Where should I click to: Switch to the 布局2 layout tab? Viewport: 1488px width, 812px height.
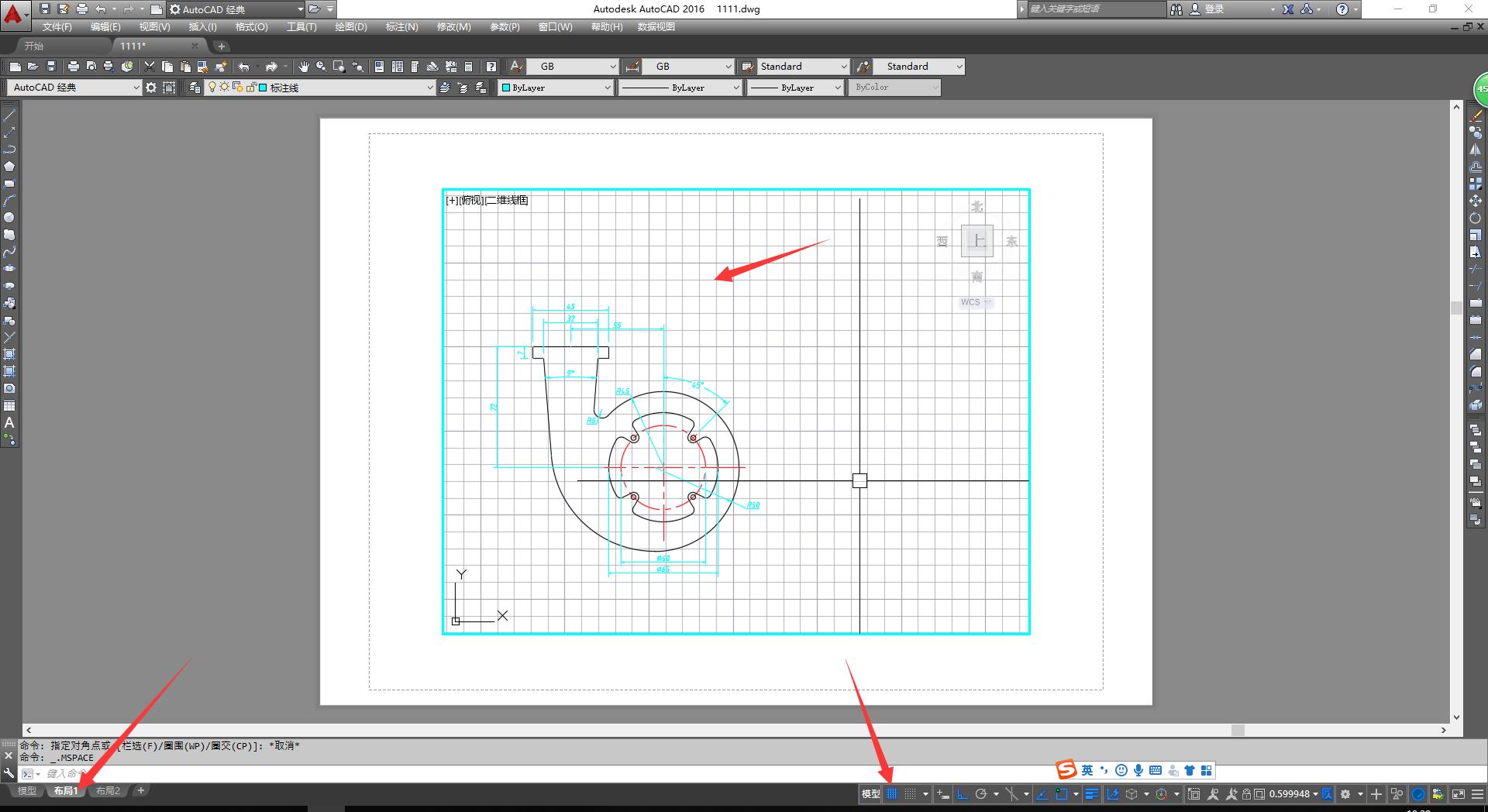(108, 791)
